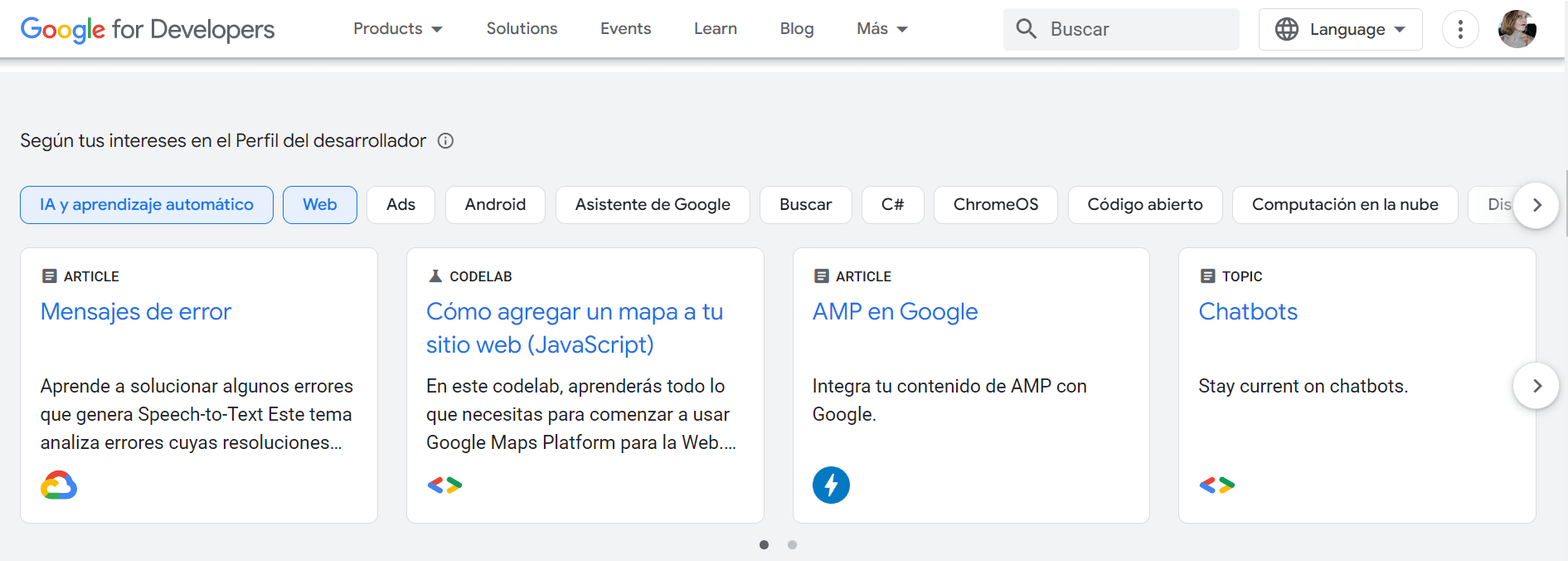Select the Android interest chip
The image size is (1568, 561).
tap(495, 205)
